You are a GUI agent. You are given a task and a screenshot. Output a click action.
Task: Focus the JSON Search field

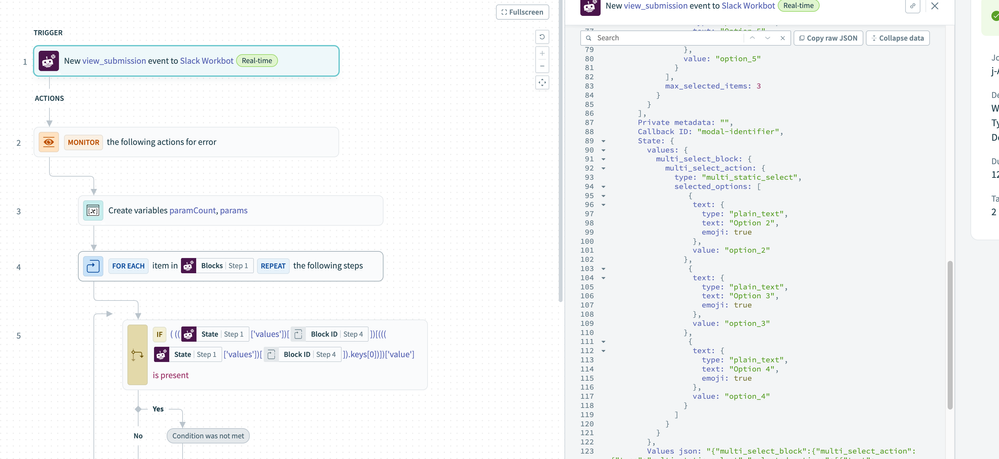click(663, 38)
